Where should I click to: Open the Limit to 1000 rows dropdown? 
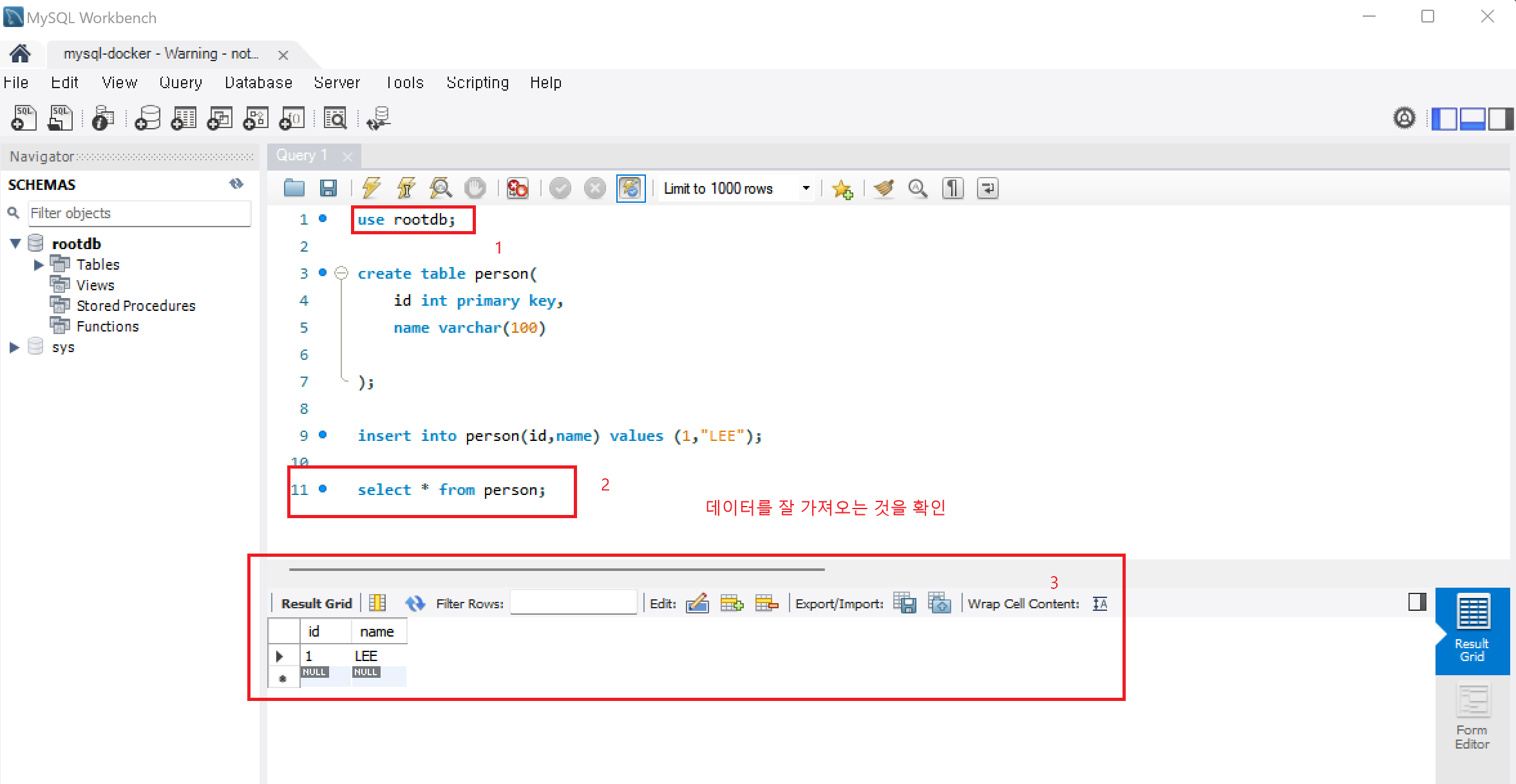(805, 188)
